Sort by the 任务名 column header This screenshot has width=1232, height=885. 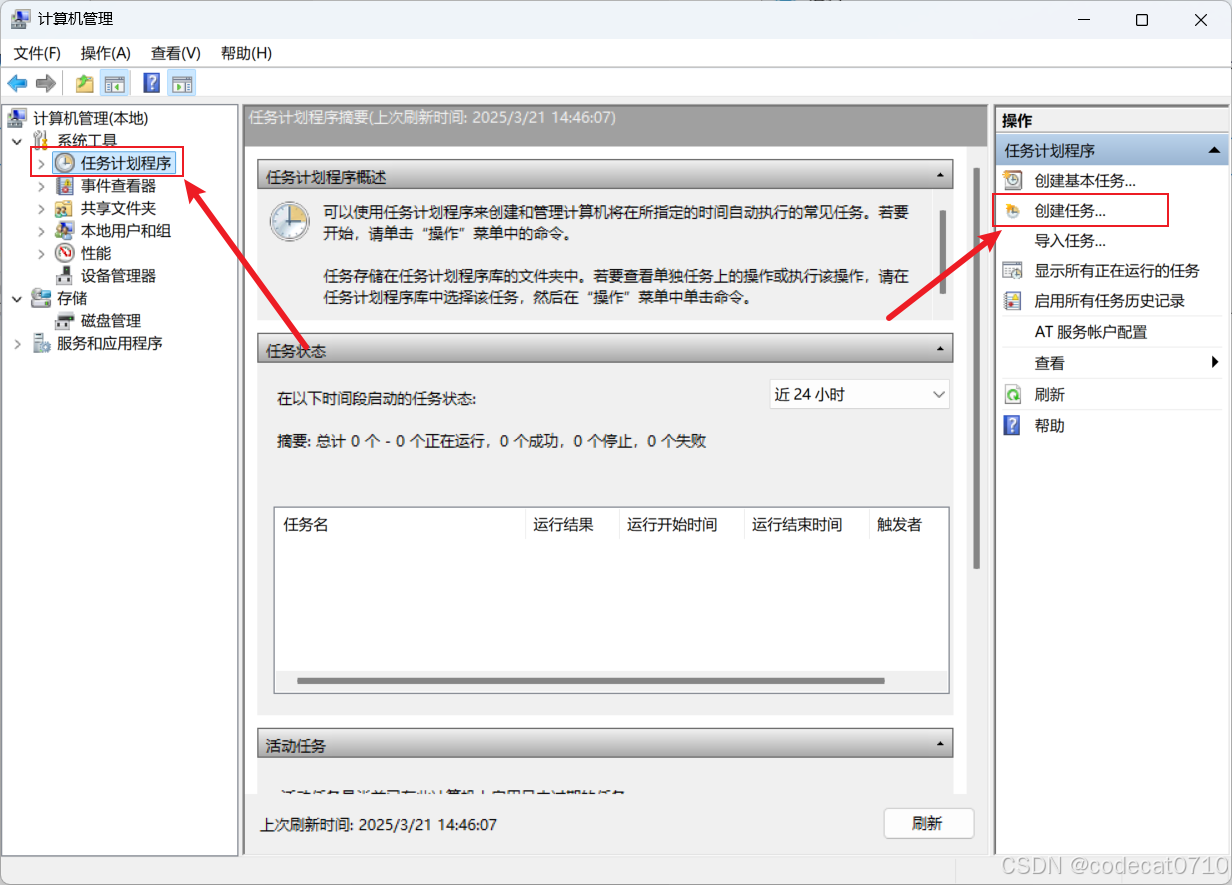399,524
